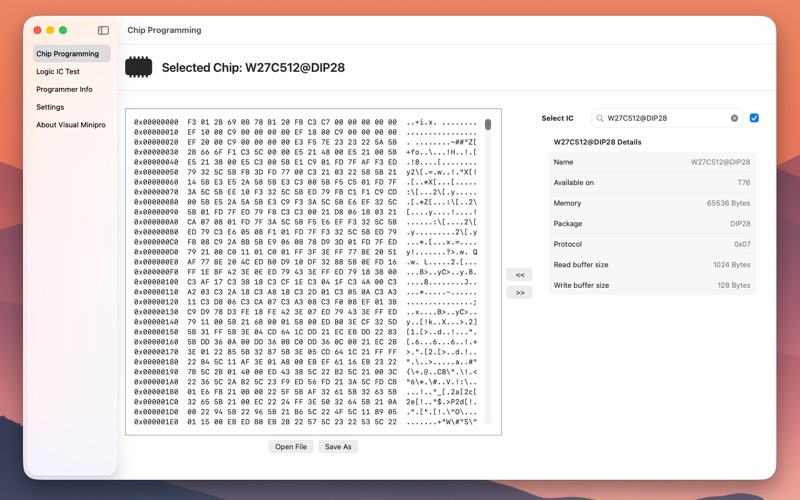
Task: Click the yellow minimize window button
Action: [x=50, y=30]
